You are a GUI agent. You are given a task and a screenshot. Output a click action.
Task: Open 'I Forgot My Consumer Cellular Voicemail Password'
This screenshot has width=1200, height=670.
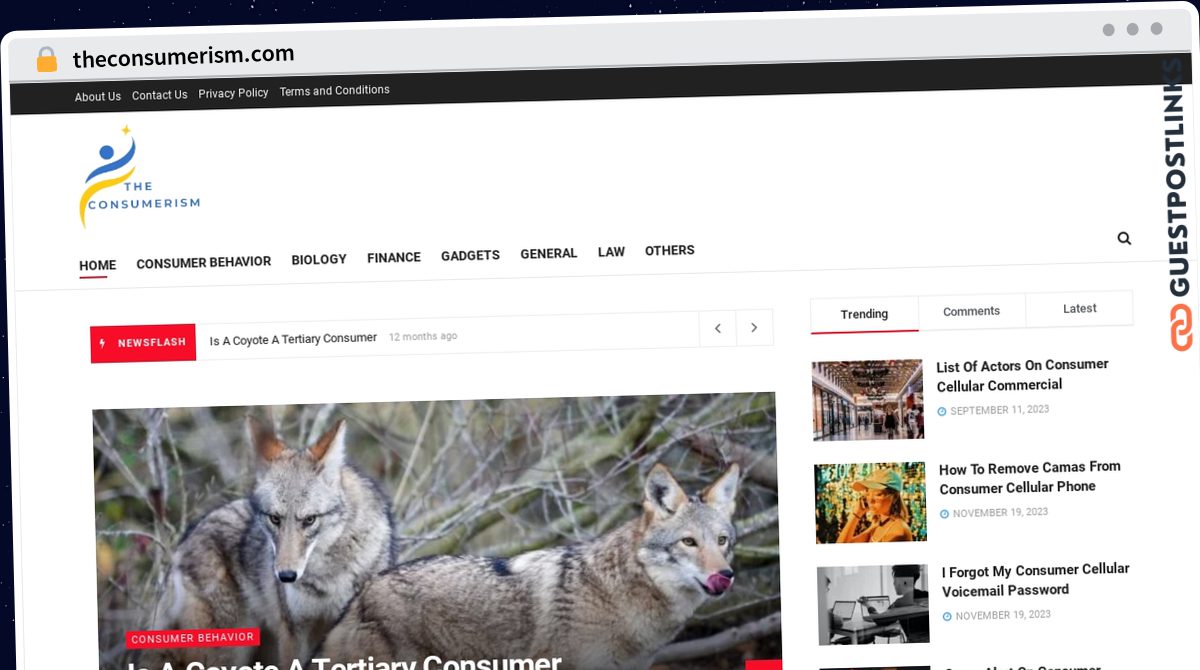[x=1036, y=580]
